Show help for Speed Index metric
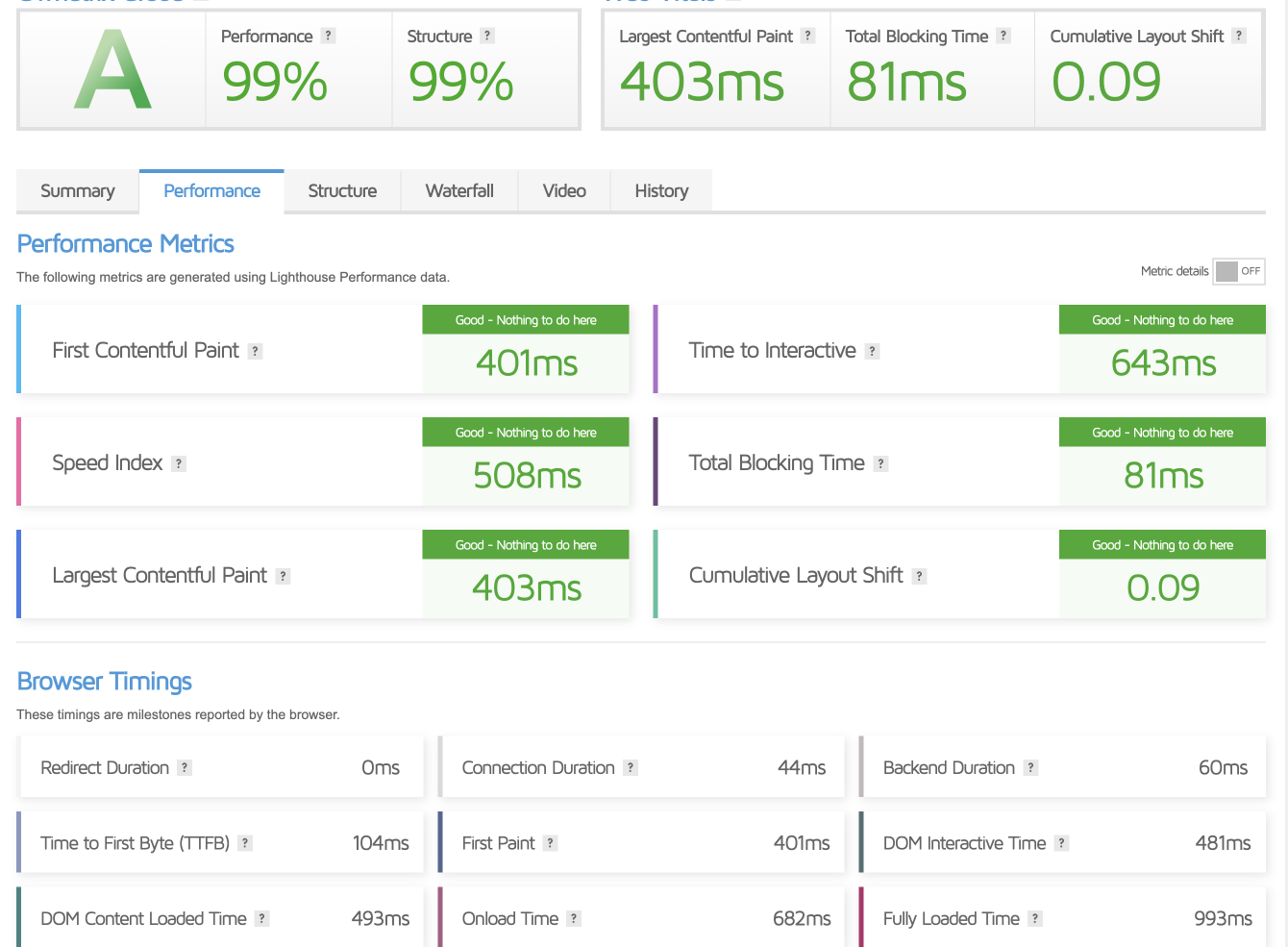Viewport: 1288px width, 947px height. [x=178, y=463]
